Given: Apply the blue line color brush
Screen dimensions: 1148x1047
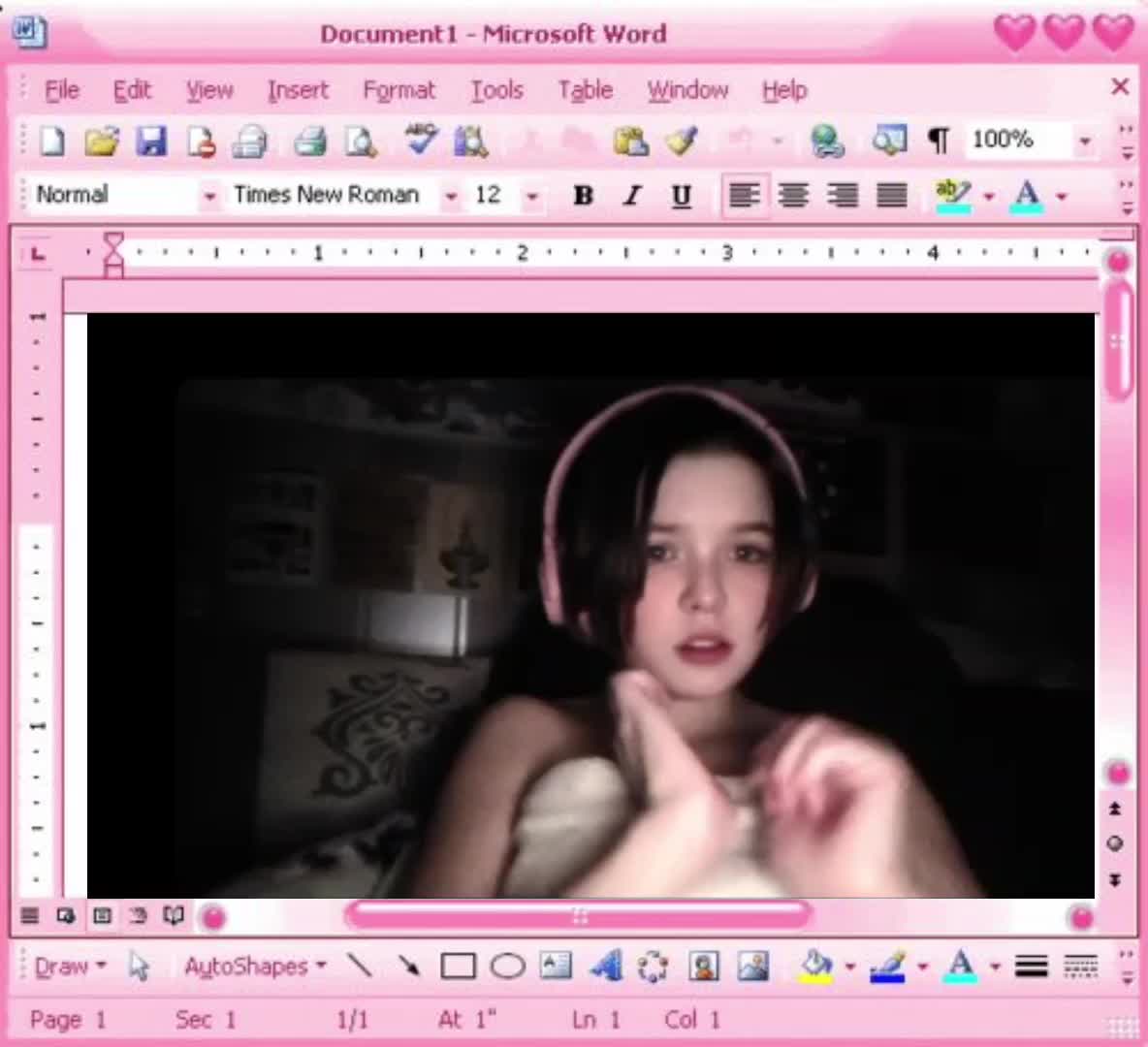Looking at the screenshot, I should pos(888,966).
